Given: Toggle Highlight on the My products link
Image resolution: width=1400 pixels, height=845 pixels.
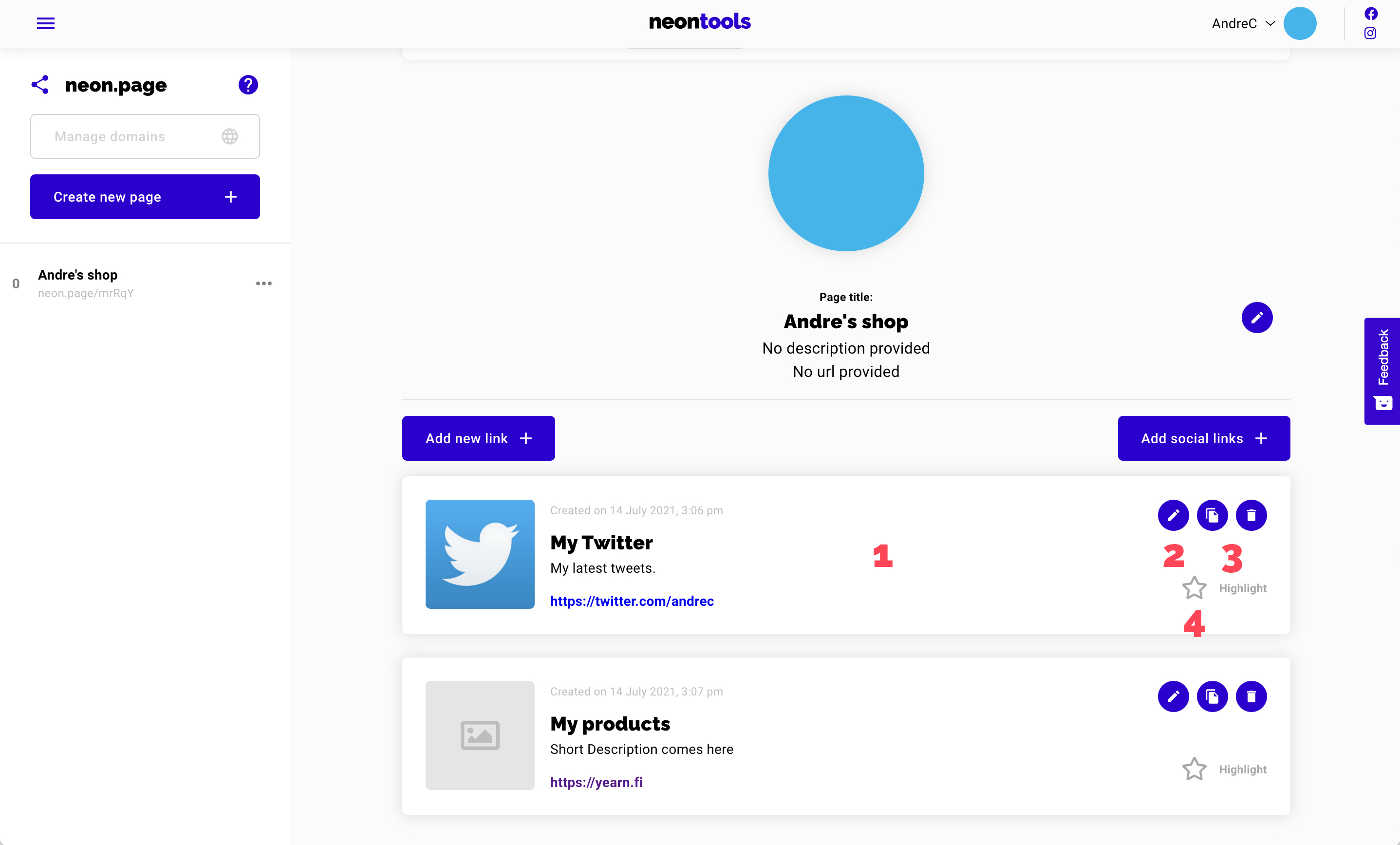Looking at the screenshot, I should 1195,770.
